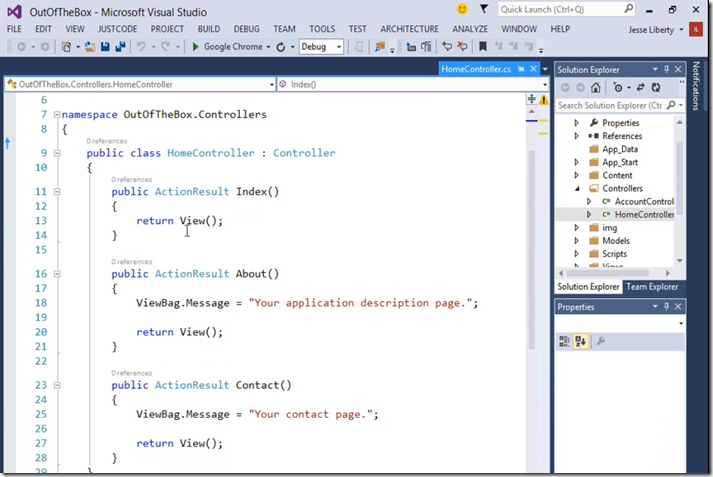Toggle pin on HomeController.cs tab
The width and height of the screenshot is (713, 477).
click(x=521, y=69)
